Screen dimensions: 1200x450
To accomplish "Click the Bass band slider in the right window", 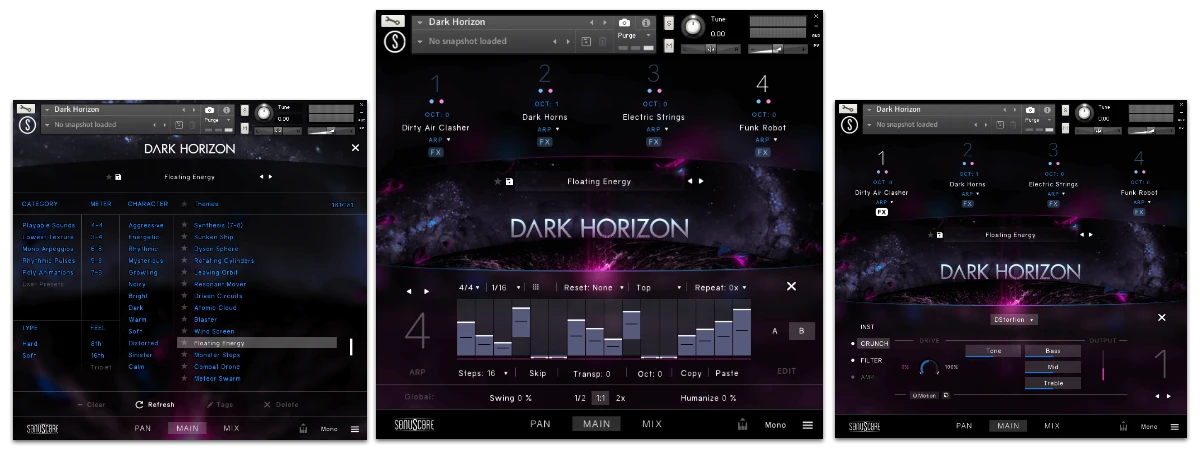I will coord(1053,351).
